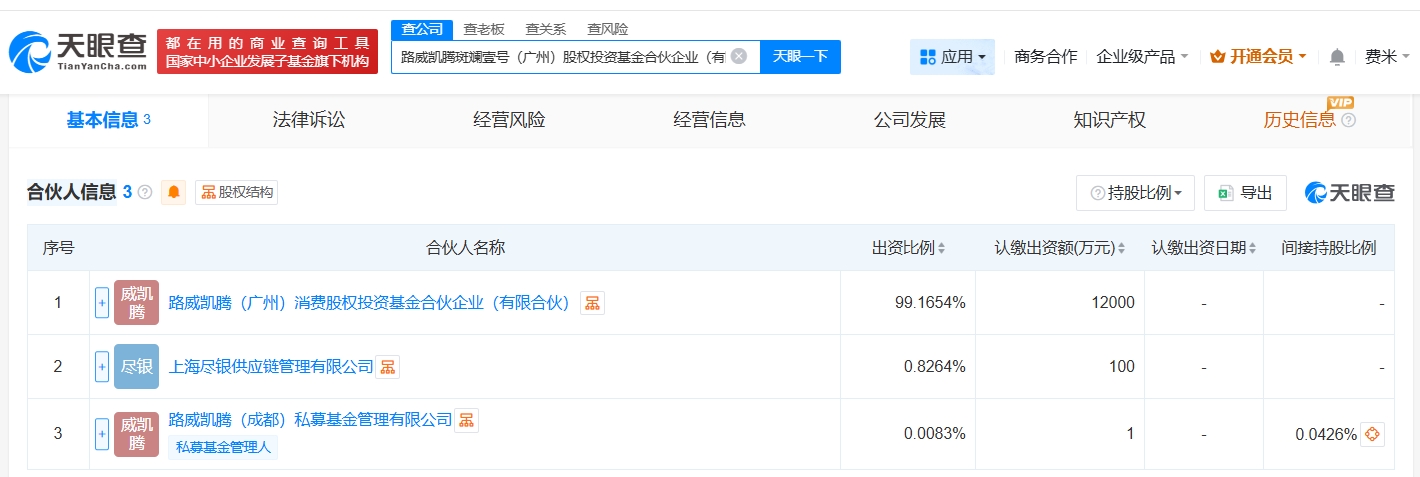Click the 导出 export button
This screenshot has height=477, width=1420.
pyautogui.click(x=1245, y=193)
